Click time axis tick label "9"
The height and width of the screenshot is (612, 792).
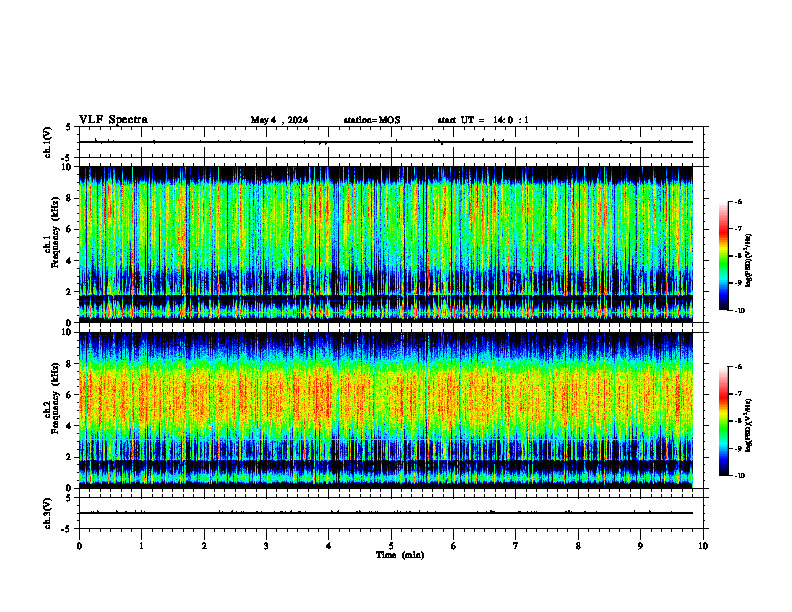pyautogui.click(x=640, y=546)
